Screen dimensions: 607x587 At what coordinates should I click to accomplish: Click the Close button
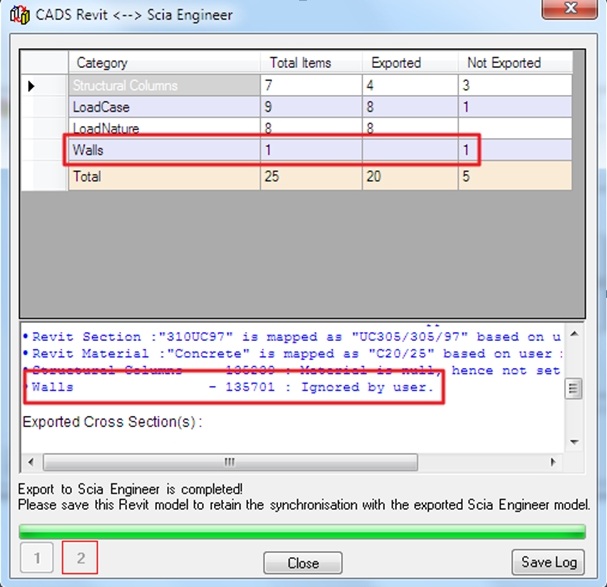coord(303,563)
